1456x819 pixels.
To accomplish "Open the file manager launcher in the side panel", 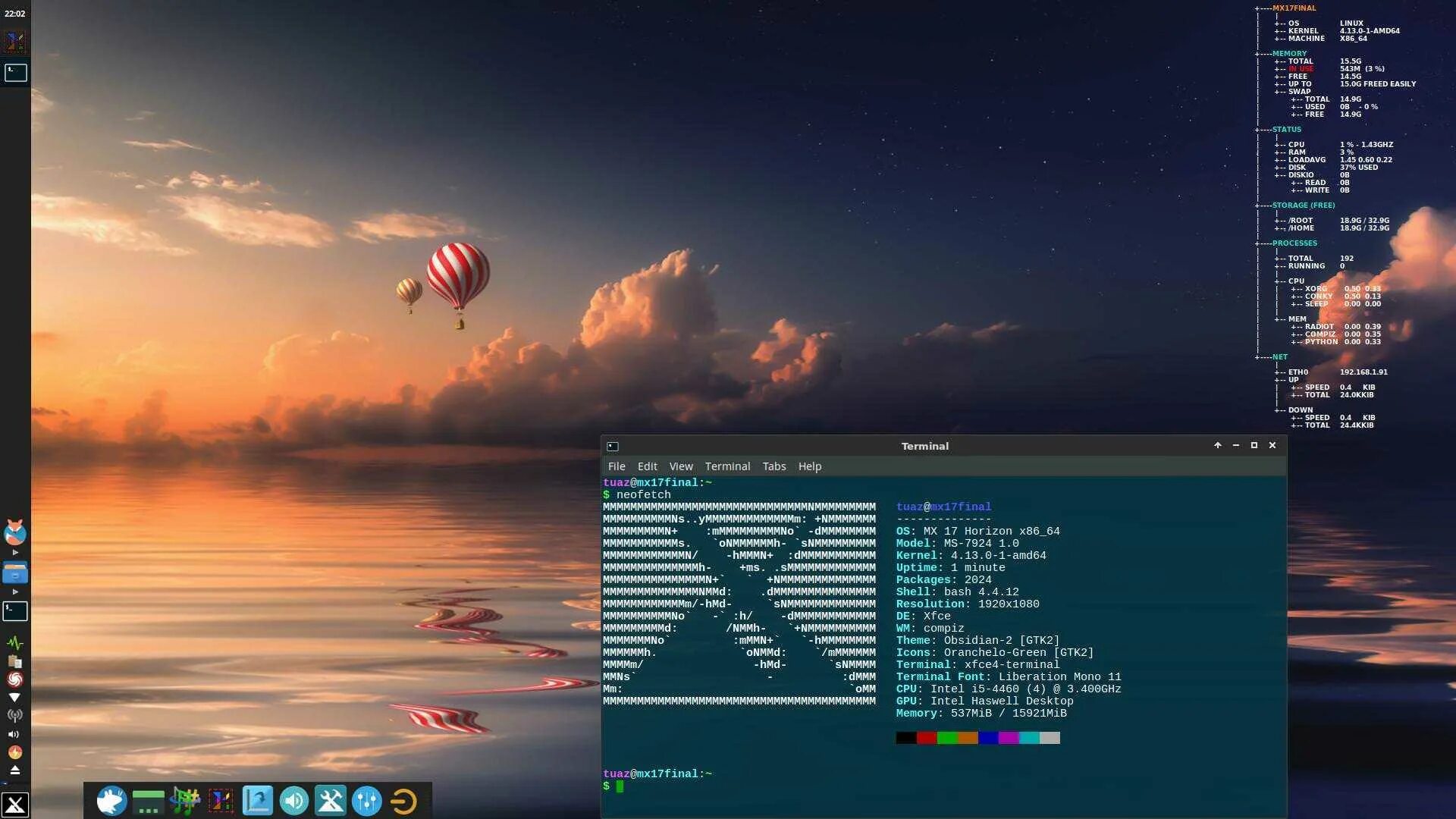I will coord(15,572).
